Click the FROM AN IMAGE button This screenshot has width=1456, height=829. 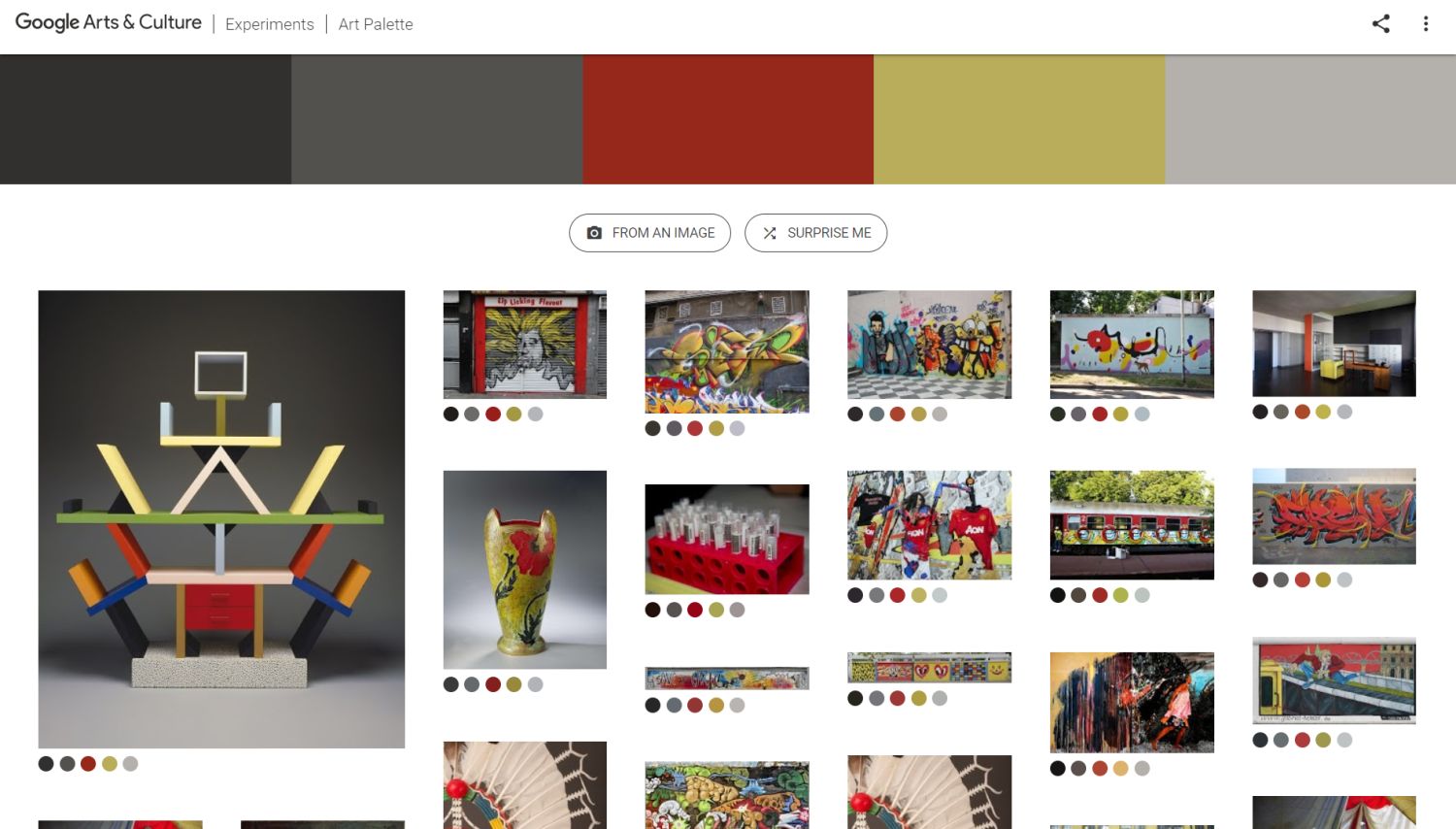(x=649, y=233)
